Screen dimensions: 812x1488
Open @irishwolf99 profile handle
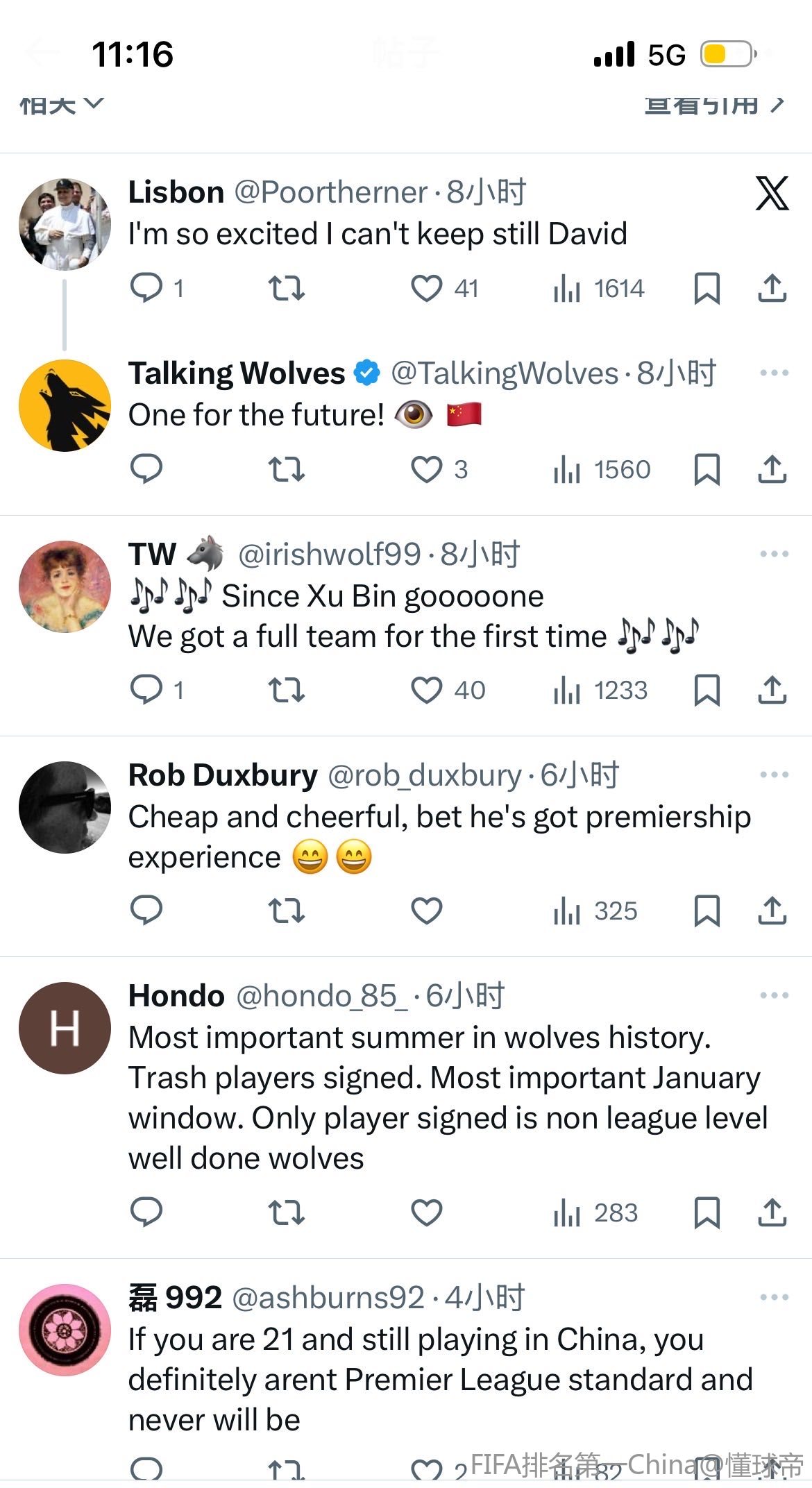tap(329, 555)
